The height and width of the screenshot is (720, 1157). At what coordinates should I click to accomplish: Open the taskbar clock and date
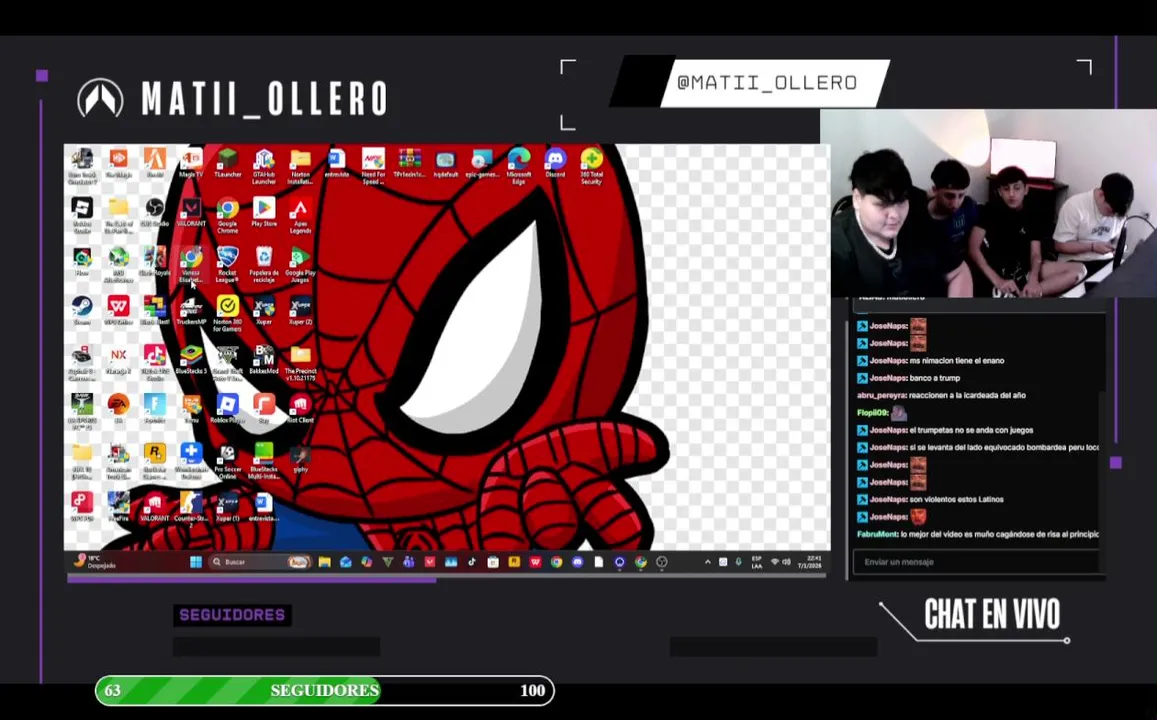click(810, 562)
